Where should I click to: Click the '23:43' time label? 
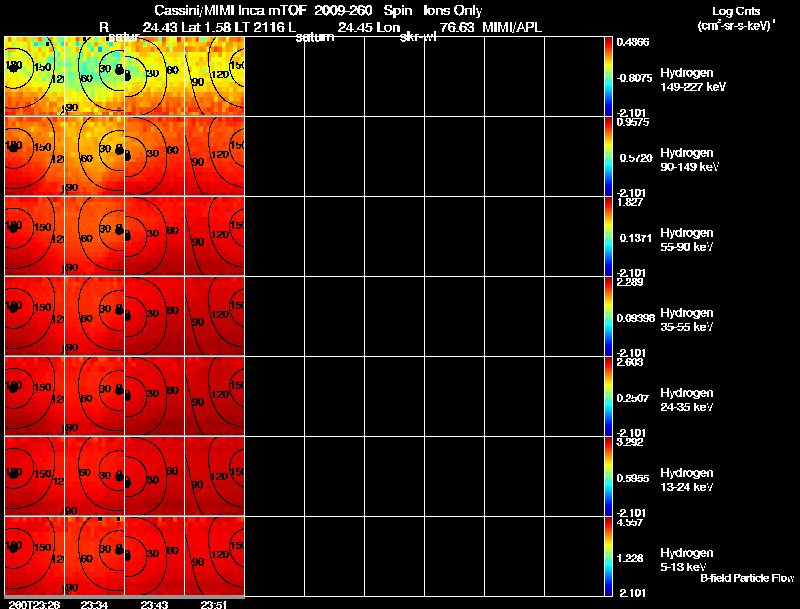(x=154, y=604)
